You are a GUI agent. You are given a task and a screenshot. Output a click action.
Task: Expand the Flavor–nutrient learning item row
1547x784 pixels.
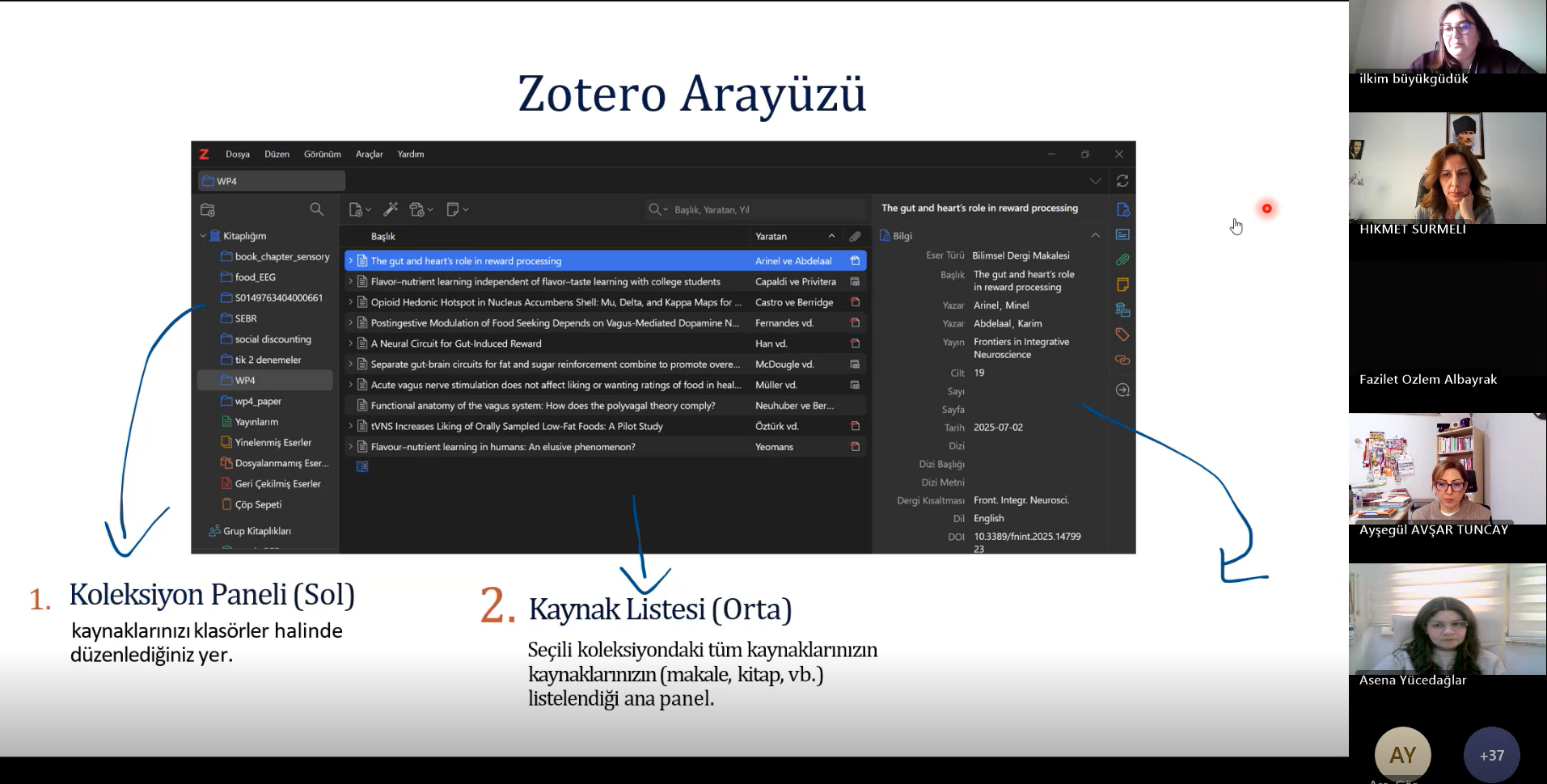(x=350, y=282)
